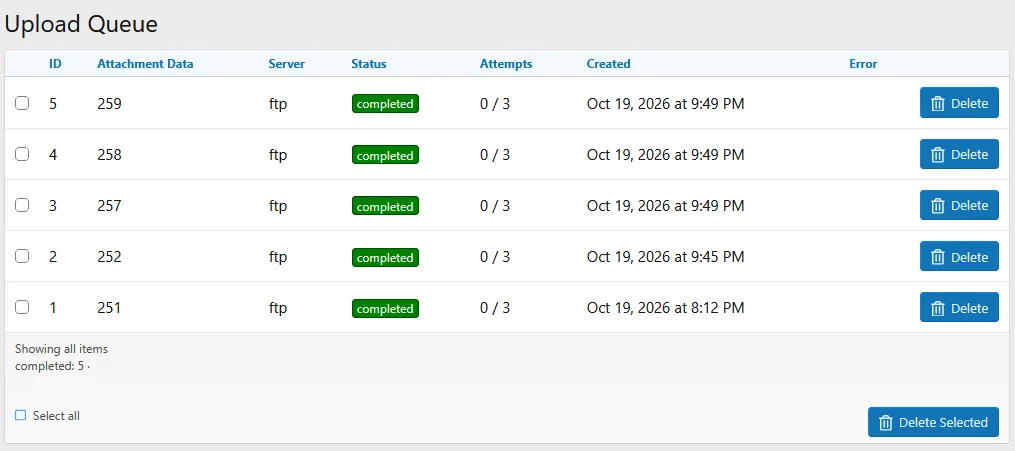Image resolution: width=1015 pixels, height=451 pixels.
Task: Delete queue item with attachment 259
Action: (959, 103)
